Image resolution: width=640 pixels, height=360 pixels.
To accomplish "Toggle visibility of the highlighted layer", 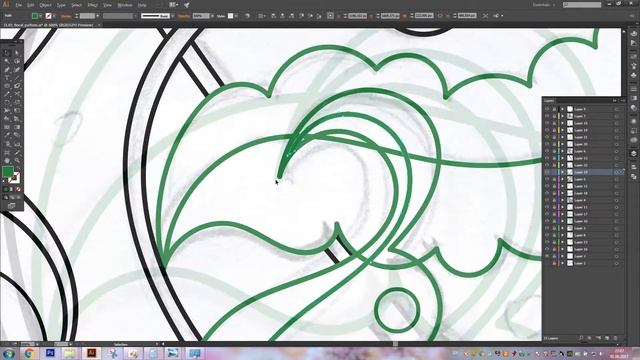I will coord(547,172).
